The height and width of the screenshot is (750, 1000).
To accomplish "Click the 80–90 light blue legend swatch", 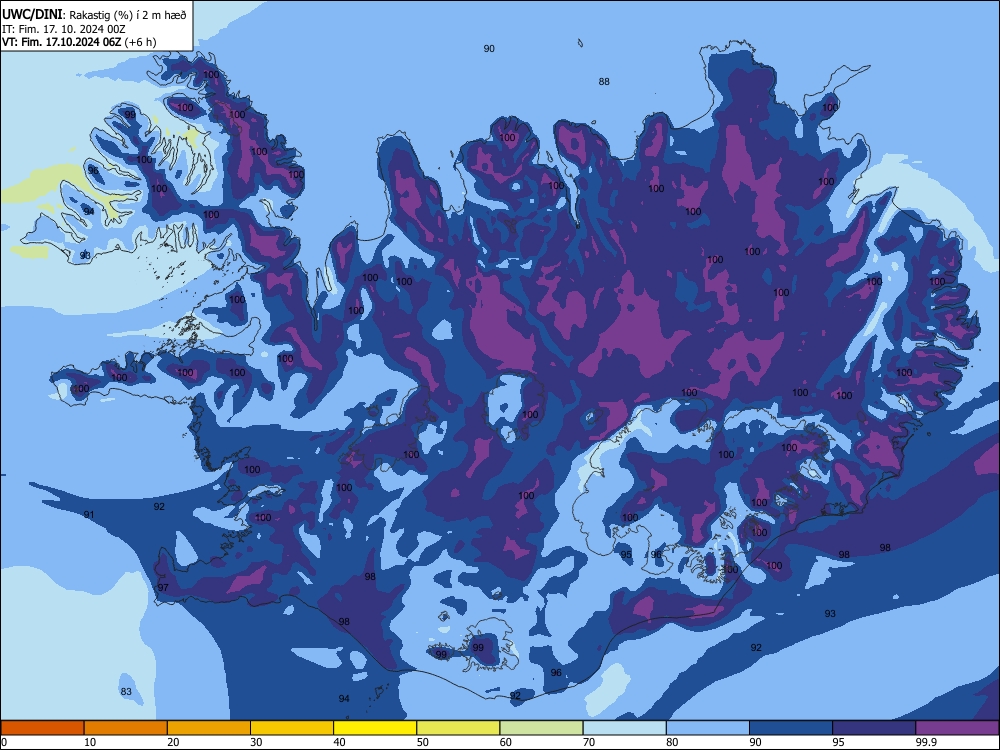I will [708, 728].
